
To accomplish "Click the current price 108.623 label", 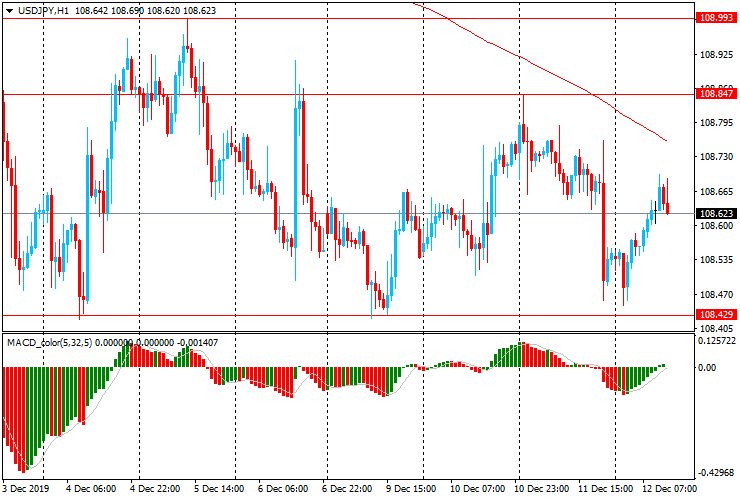I will click(x=715, y=214).
